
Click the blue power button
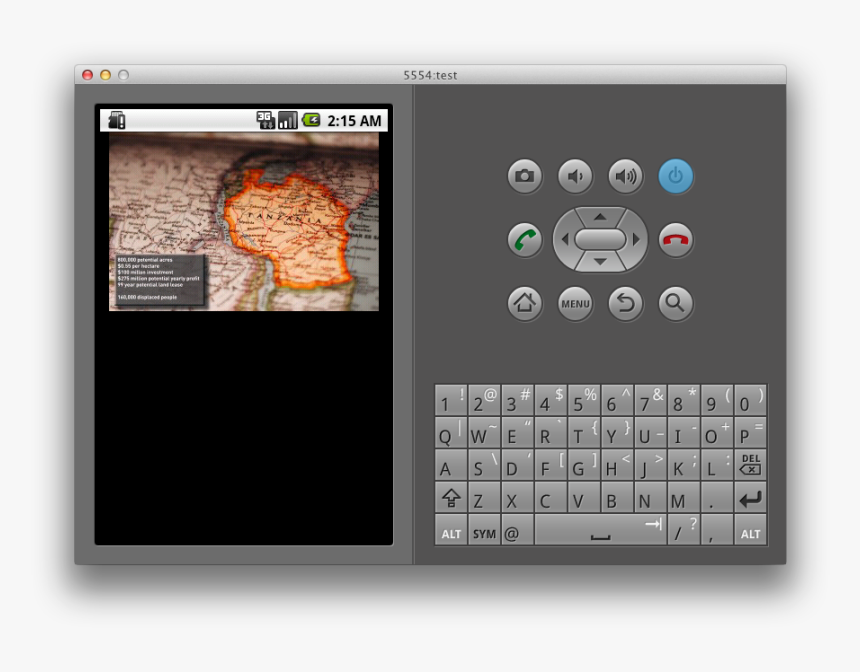point(676,176)
